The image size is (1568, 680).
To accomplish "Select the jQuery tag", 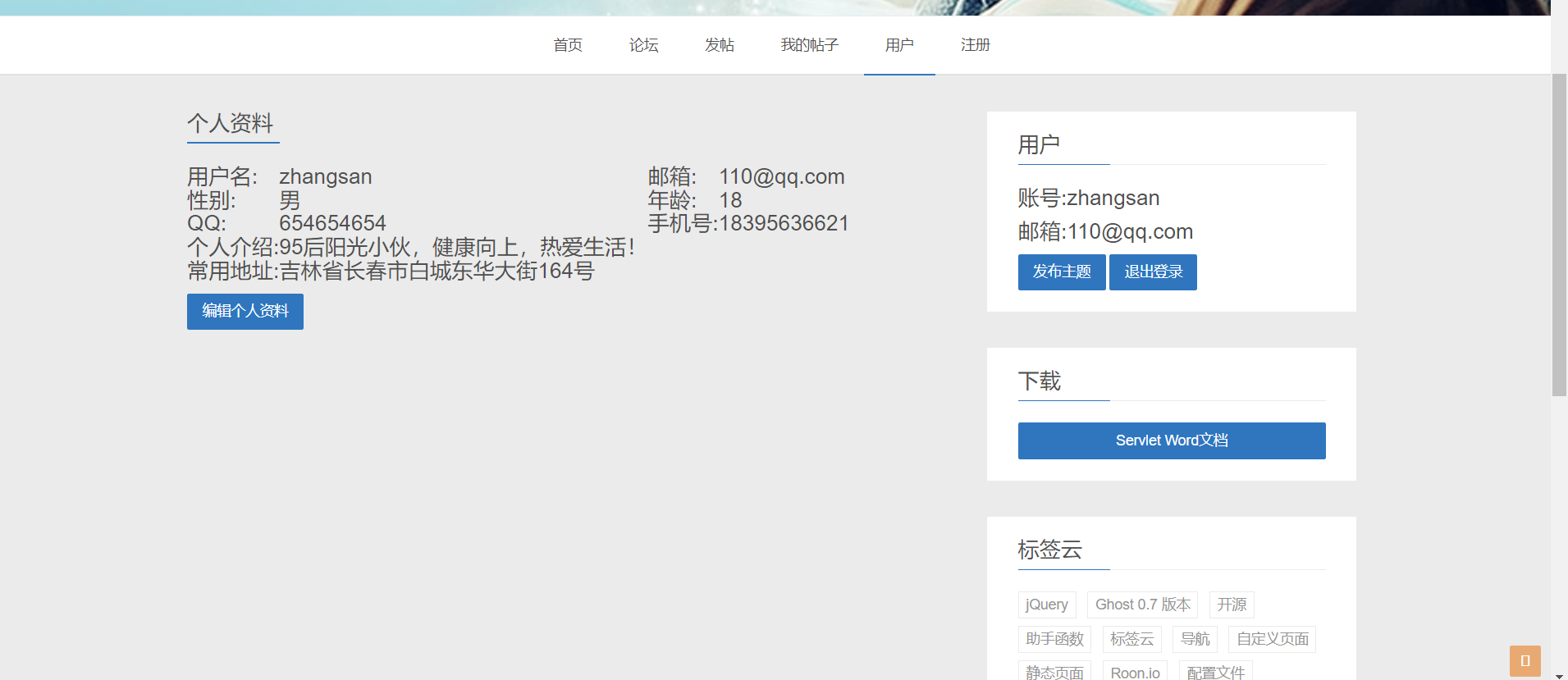I will tap(1047, 605).
